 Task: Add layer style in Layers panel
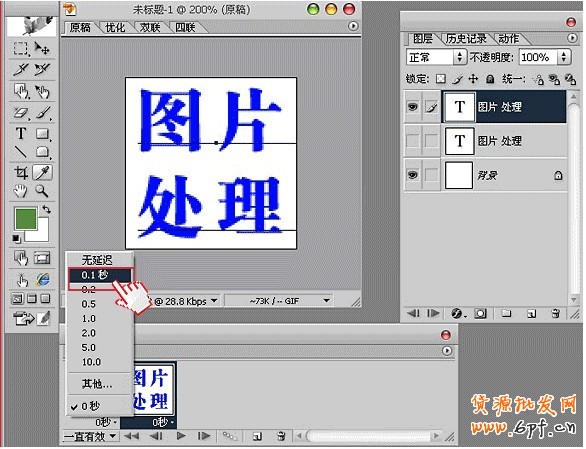point(458,313)
